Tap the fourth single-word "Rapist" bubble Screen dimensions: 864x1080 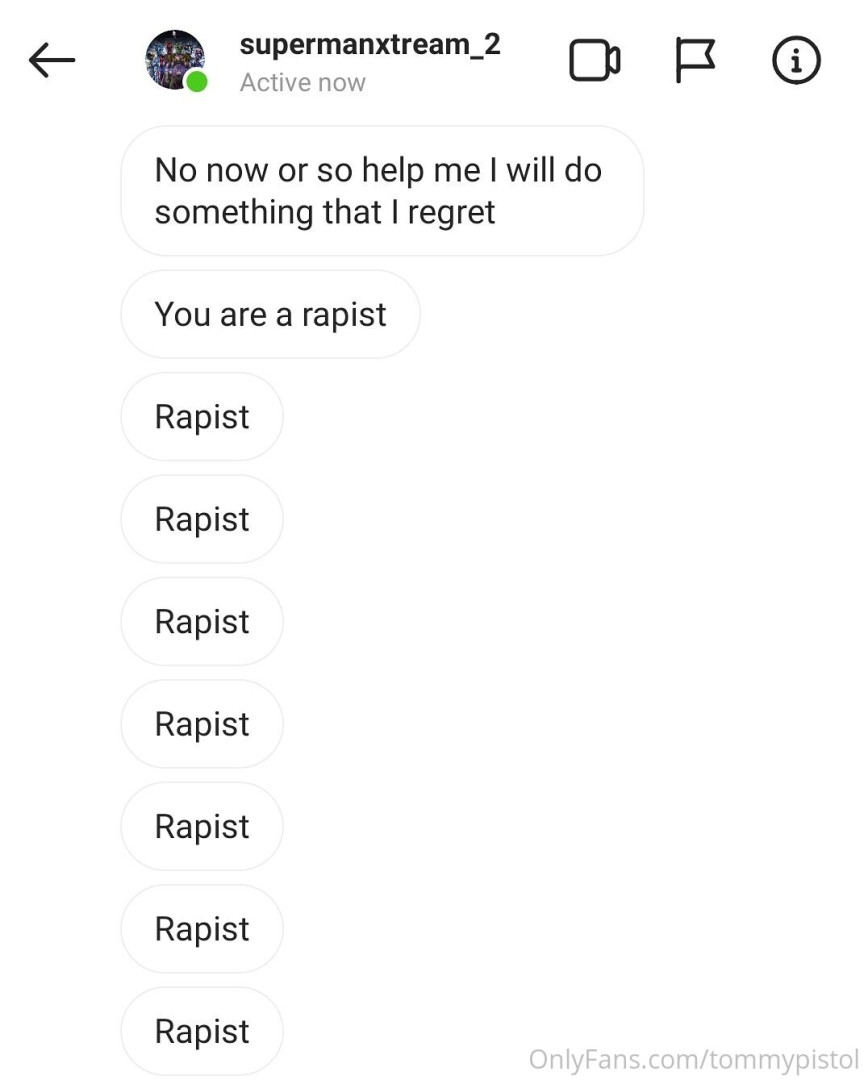pyautogui.click(x=202, y=724)
